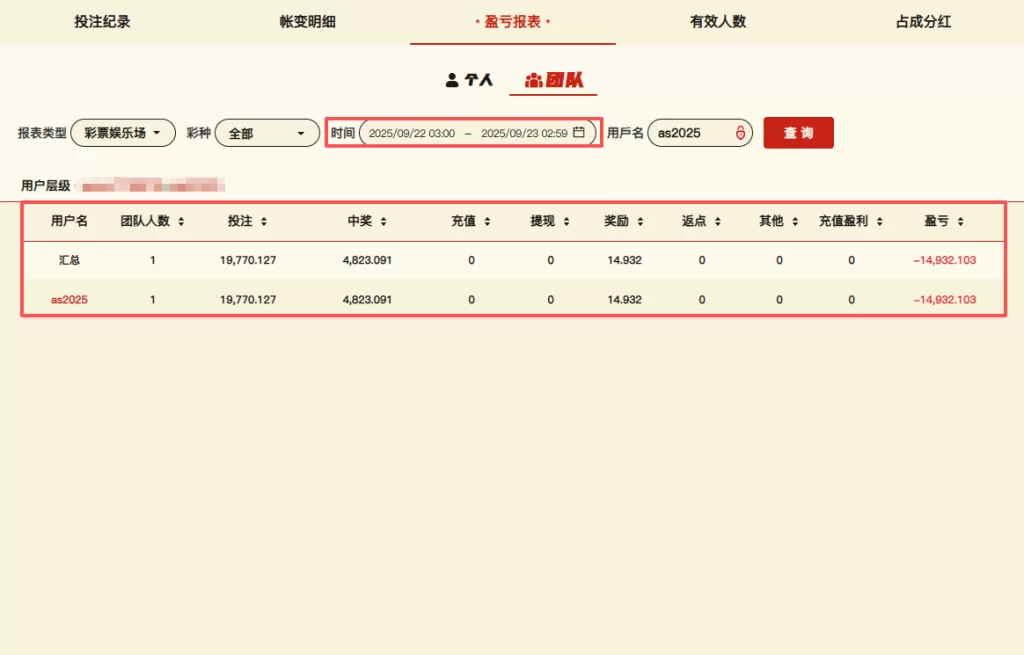Go to 投注纪录 tab
The width and height of the screenshot is (1024, 655).
(102, 22)
